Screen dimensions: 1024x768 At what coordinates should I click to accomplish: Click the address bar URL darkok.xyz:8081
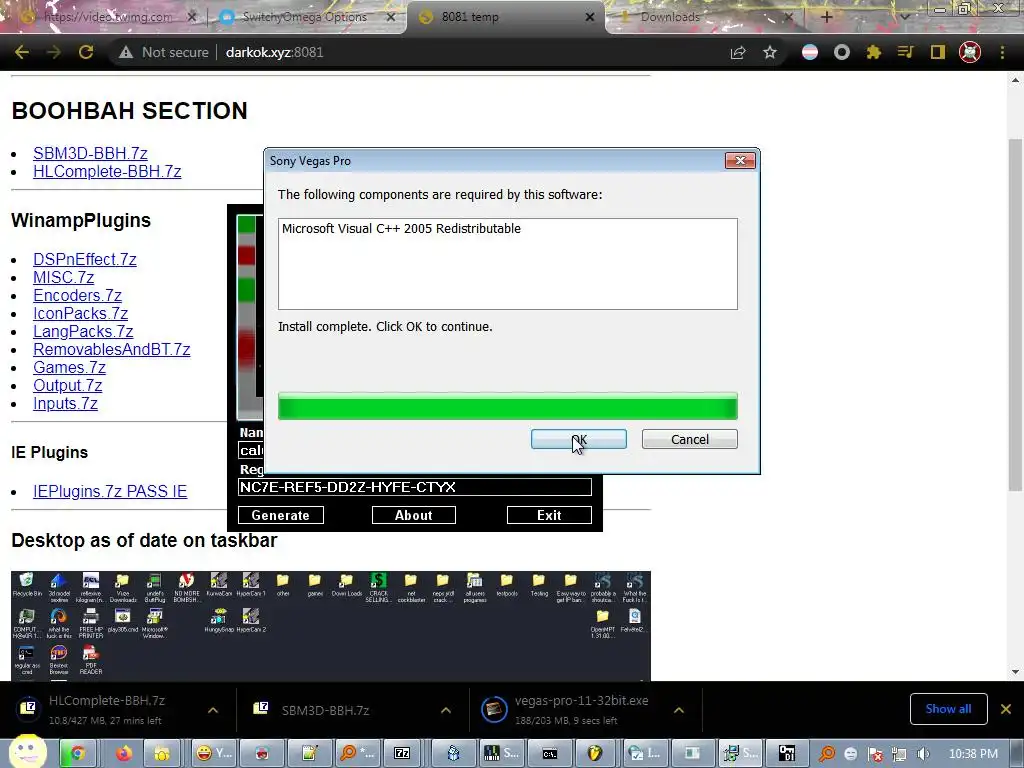click(x=274, y=52)
